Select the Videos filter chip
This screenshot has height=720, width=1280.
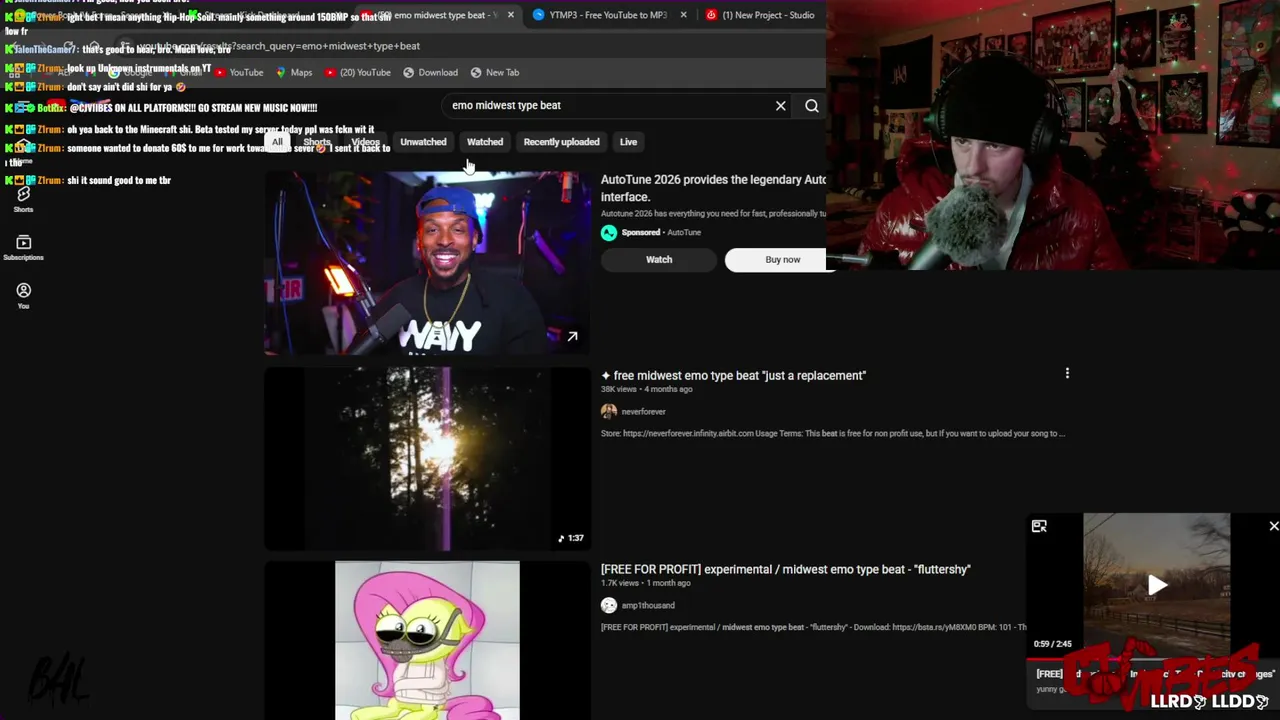[365, 142]
